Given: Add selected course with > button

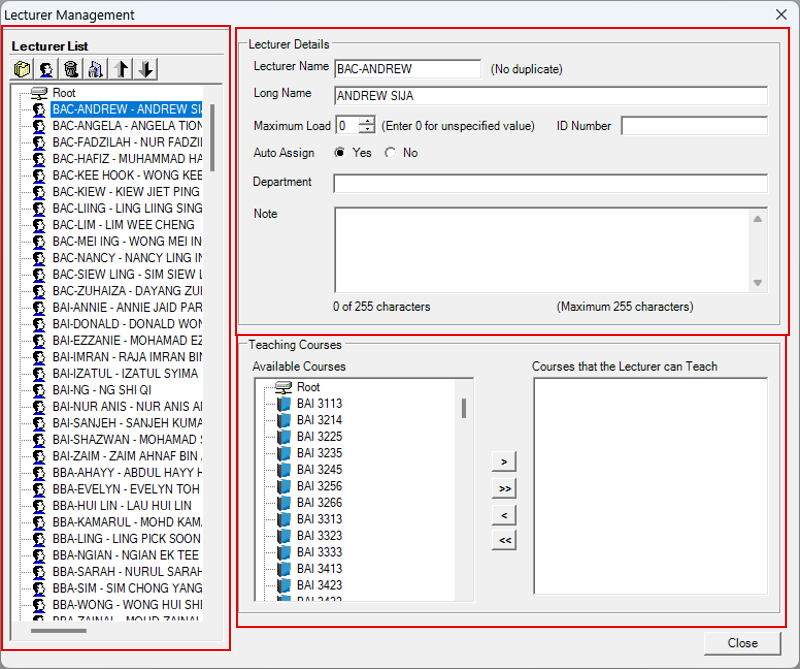Looking at the screenshot, I should [504, 462].
